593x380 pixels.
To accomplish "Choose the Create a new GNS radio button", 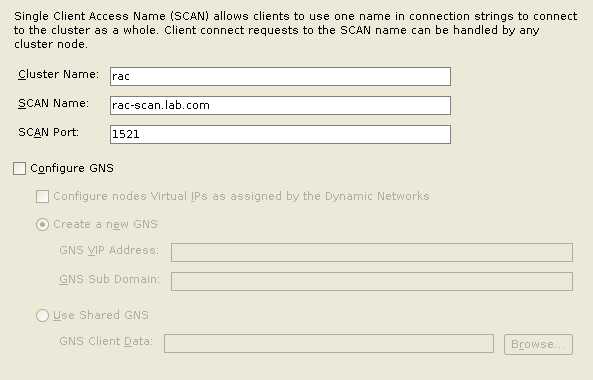I will pyautogui.click(x=42, y=225).
